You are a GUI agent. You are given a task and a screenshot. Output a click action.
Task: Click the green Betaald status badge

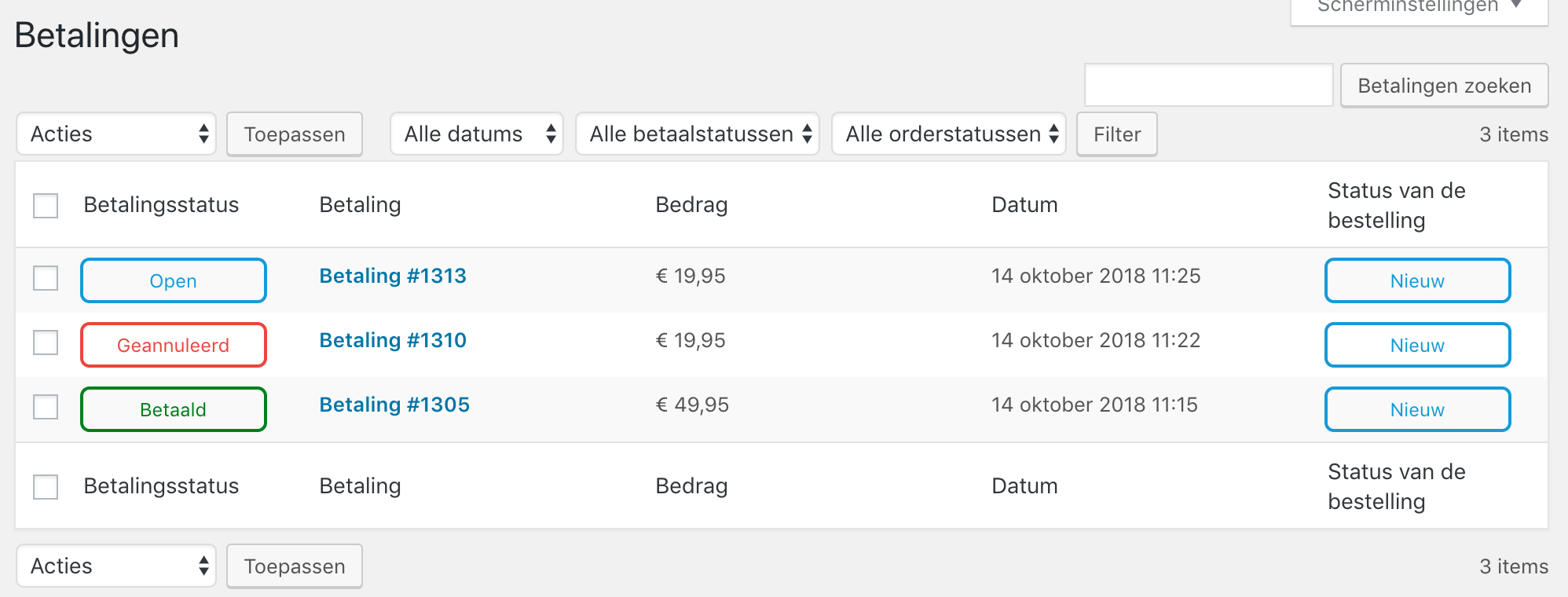(174, 409)
